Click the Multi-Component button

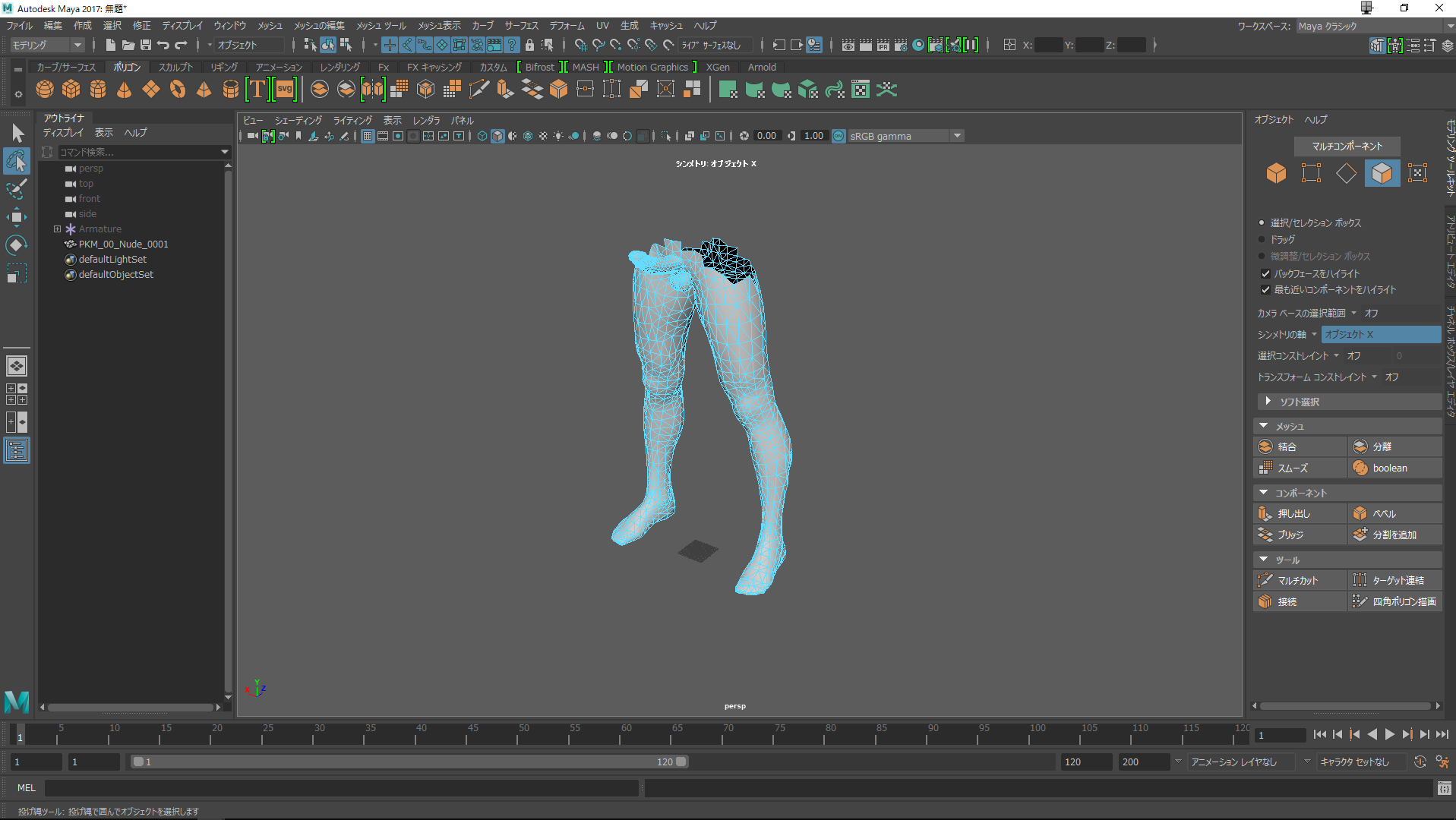point(1347,146)
